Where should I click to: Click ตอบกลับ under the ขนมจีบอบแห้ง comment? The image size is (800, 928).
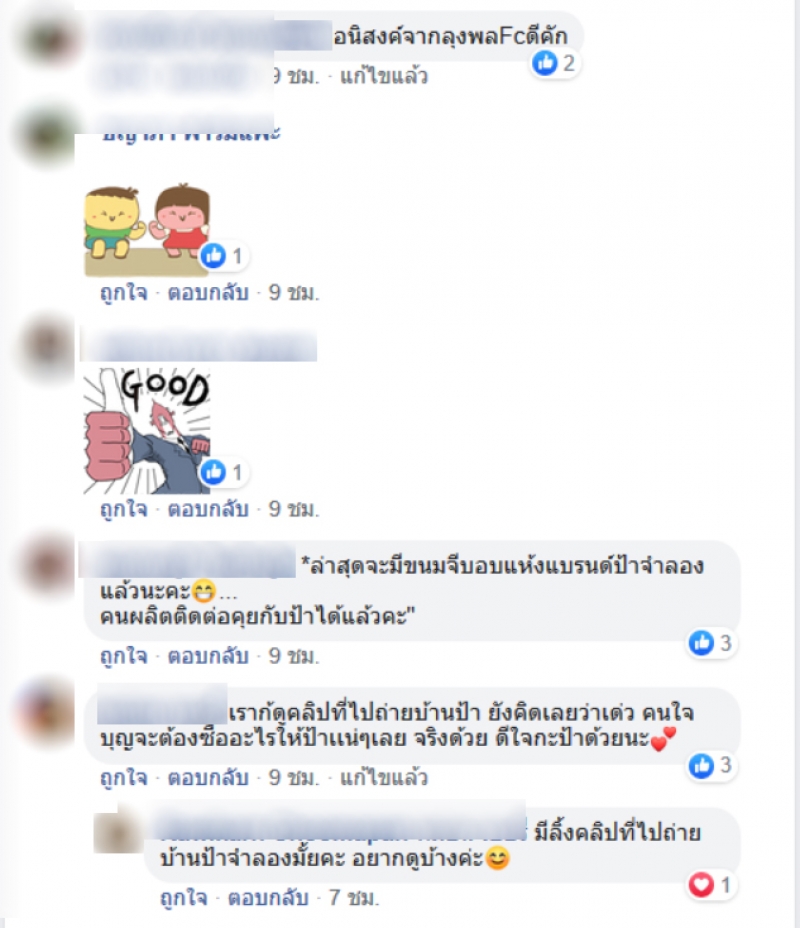(x=208, y=656)
